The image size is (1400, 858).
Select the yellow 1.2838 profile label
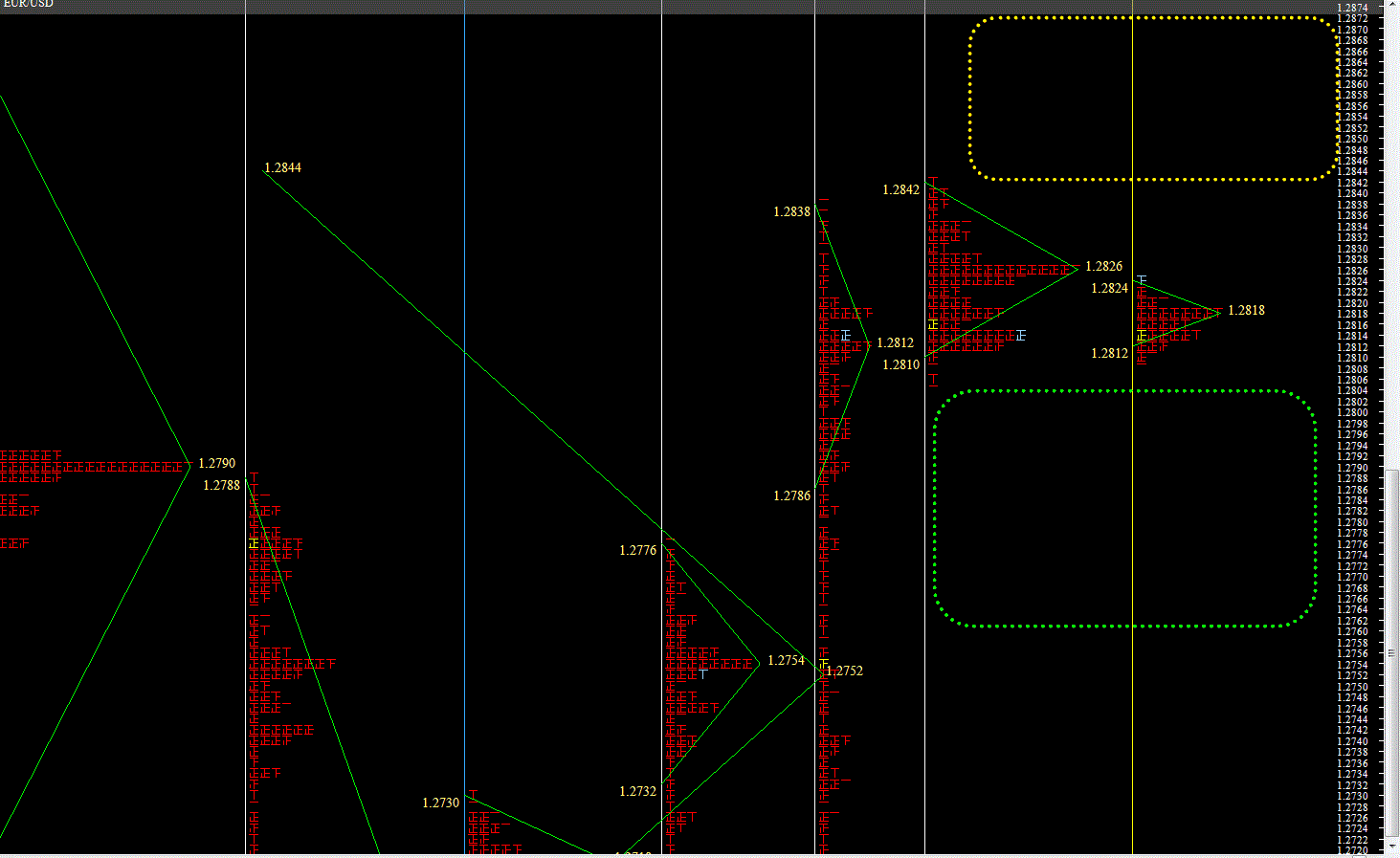click(x=792, y=211)
